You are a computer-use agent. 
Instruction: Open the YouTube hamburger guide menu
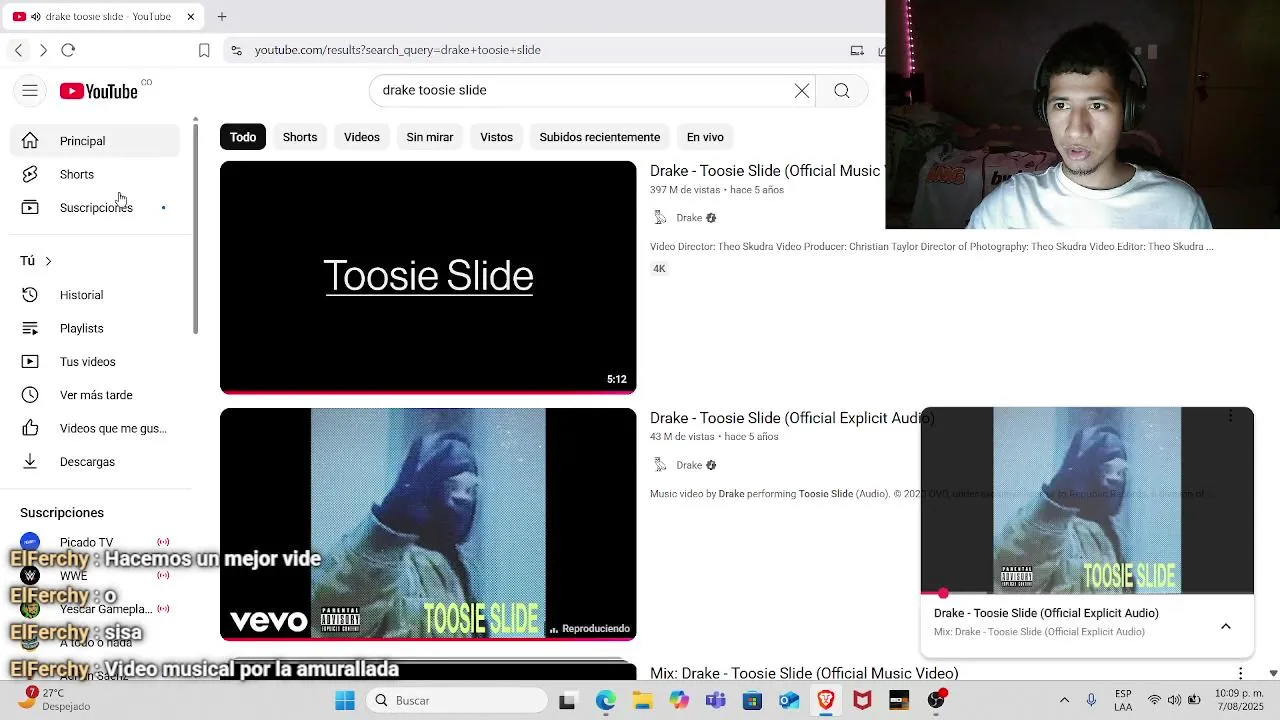pyautogui.click(x=30, y=91)
